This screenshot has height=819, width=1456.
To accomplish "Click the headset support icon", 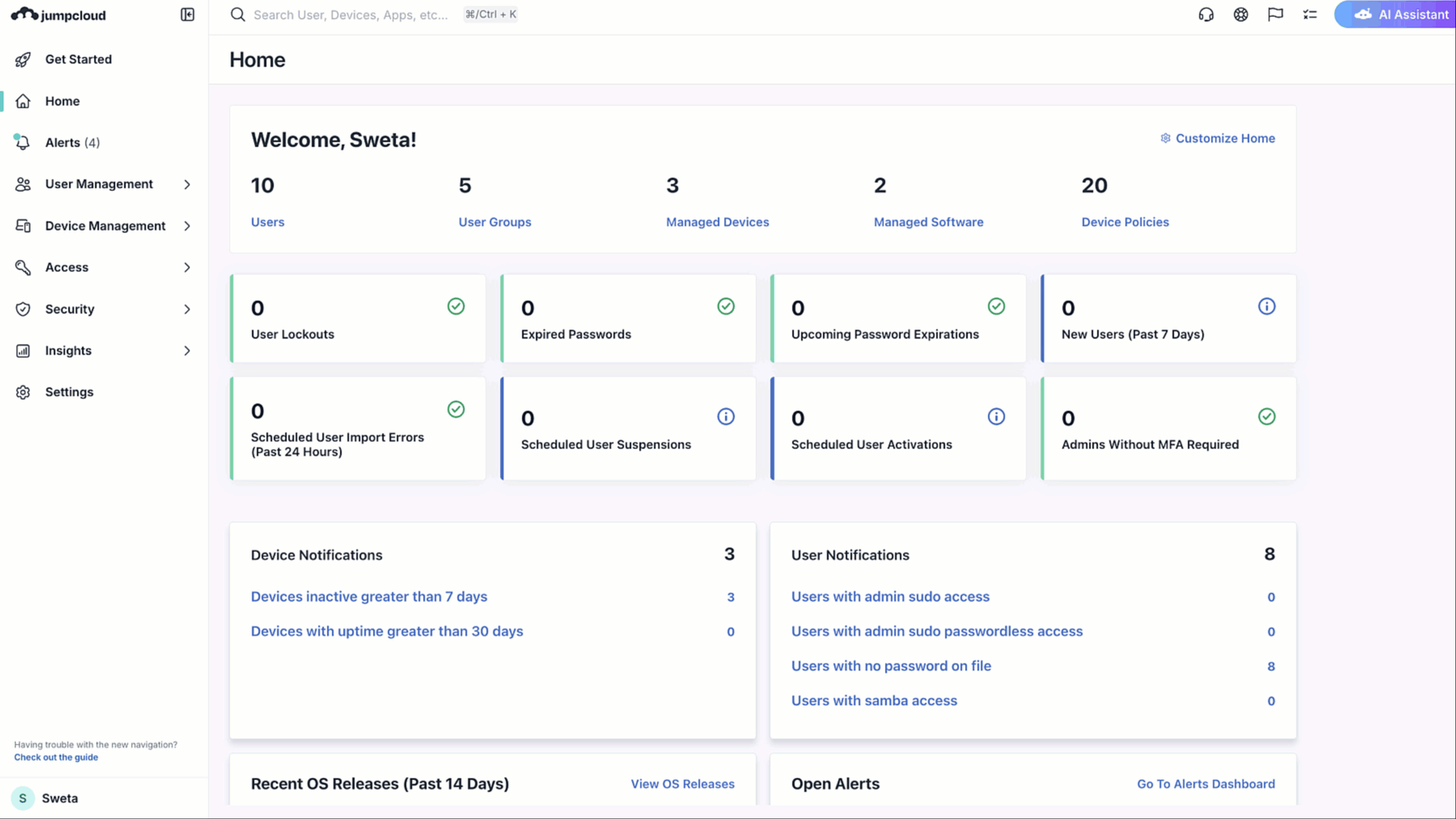I will click(1205, 15).
